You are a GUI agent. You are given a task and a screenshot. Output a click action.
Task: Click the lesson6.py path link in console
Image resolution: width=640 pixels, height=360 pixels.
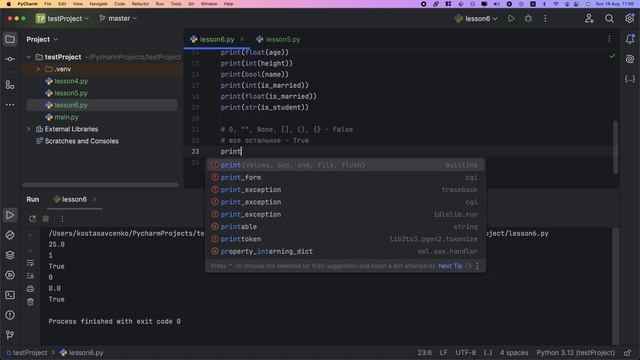517,233
